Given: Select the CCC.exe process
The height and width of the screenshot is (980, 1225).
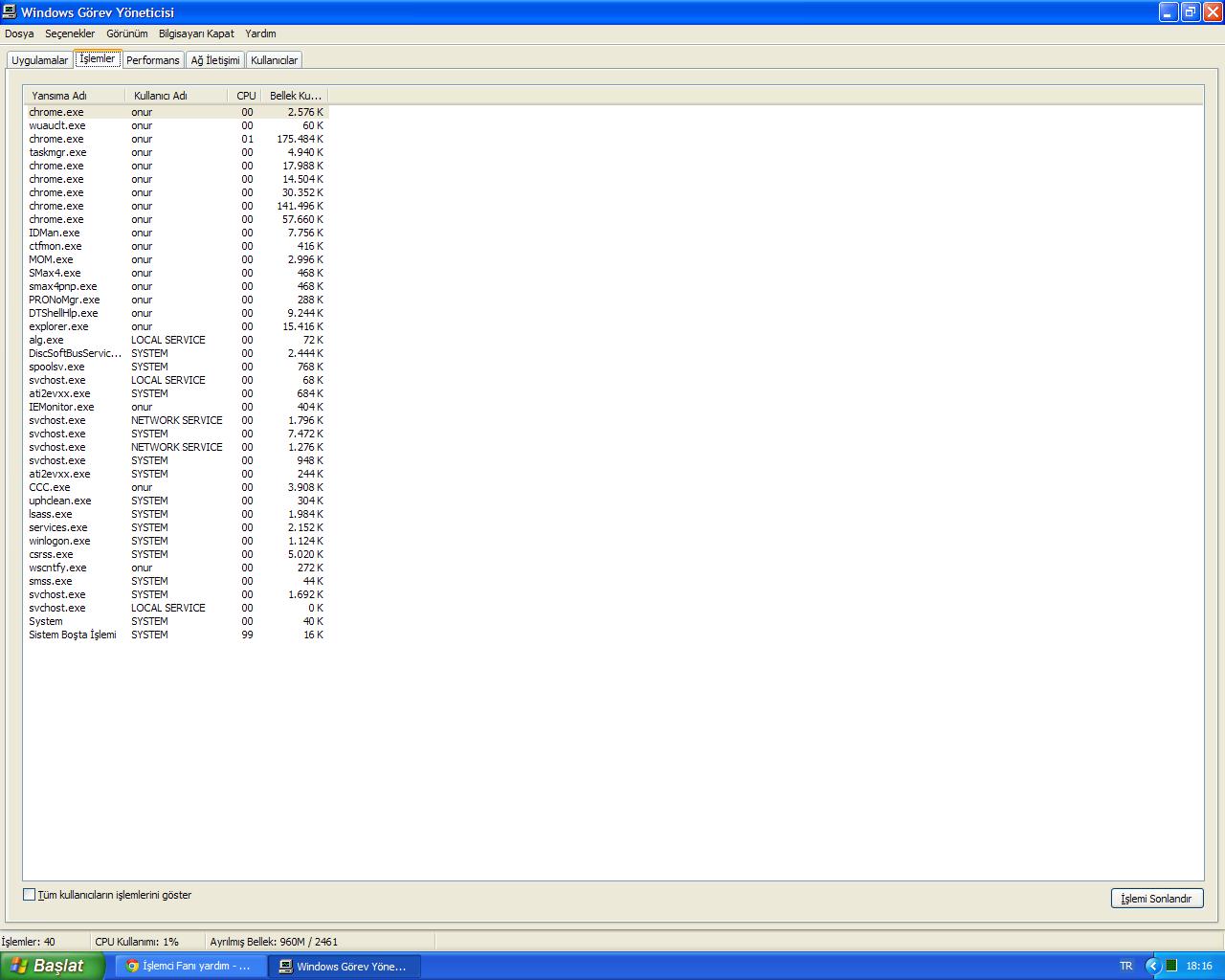Looking at the screenshot, I should (176, 487).
